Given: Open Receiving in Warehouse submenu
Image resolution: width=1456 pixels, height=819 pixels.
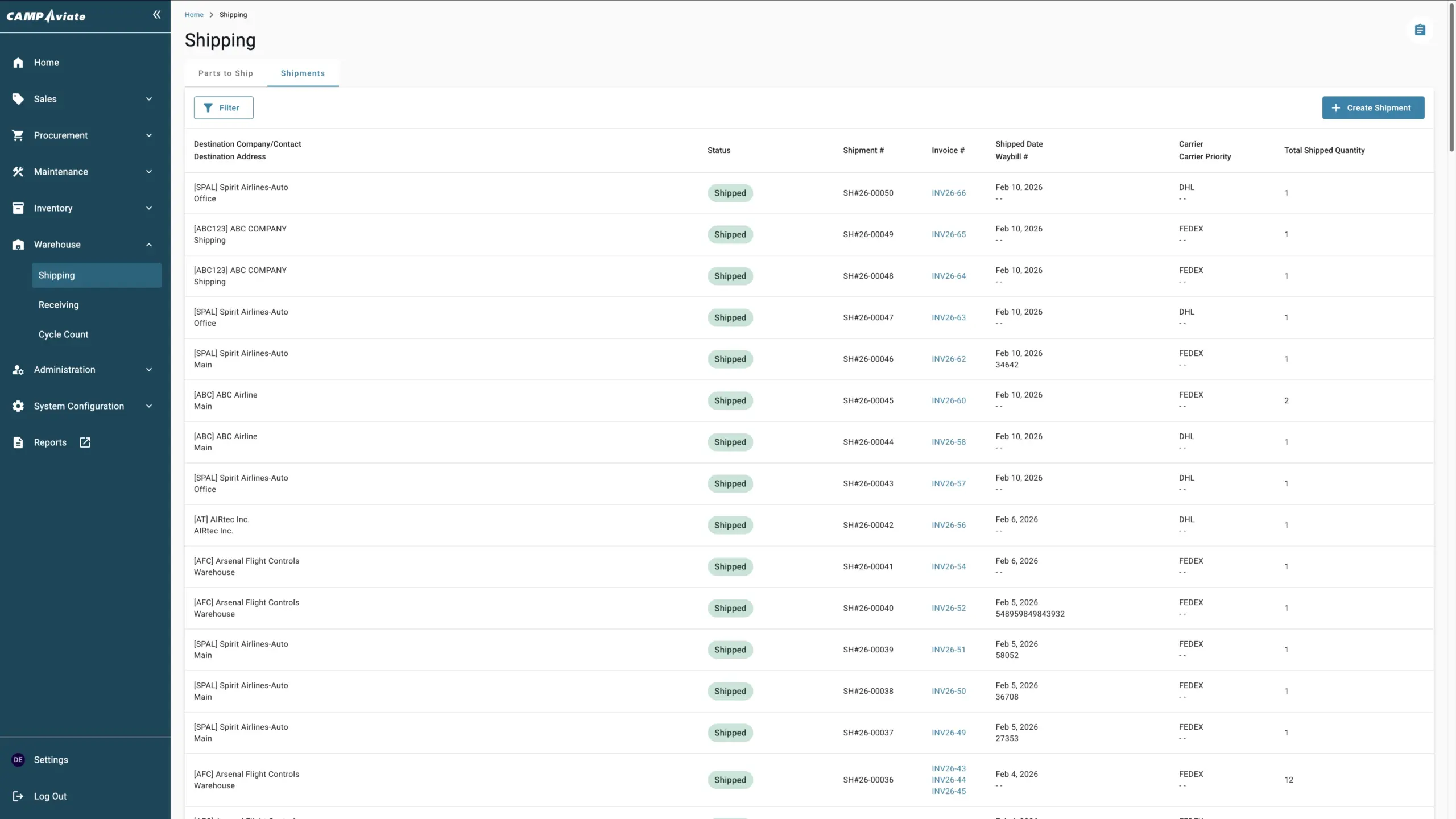Looking at the screenshot, I should pyautogui.click(x=59, y=305).
